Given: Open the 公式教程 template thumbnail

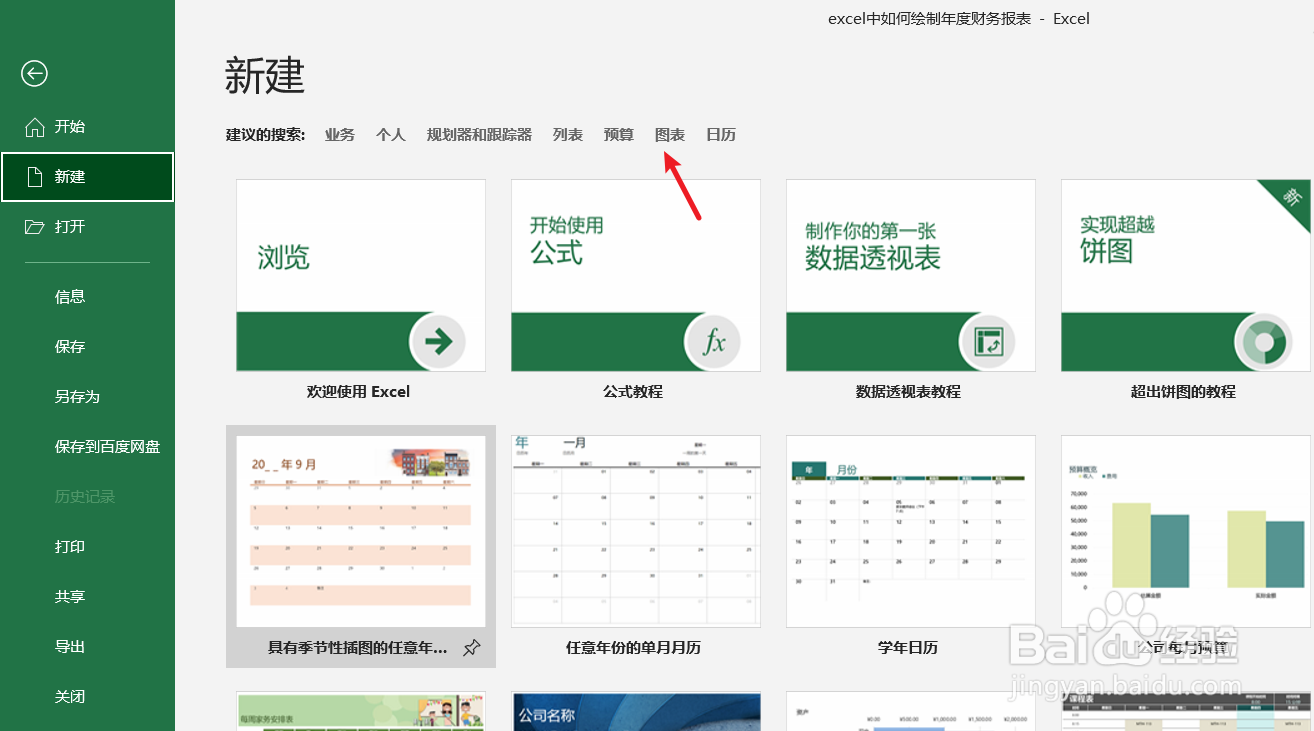Looking at the screenshot, I should (x=636, y=275).
